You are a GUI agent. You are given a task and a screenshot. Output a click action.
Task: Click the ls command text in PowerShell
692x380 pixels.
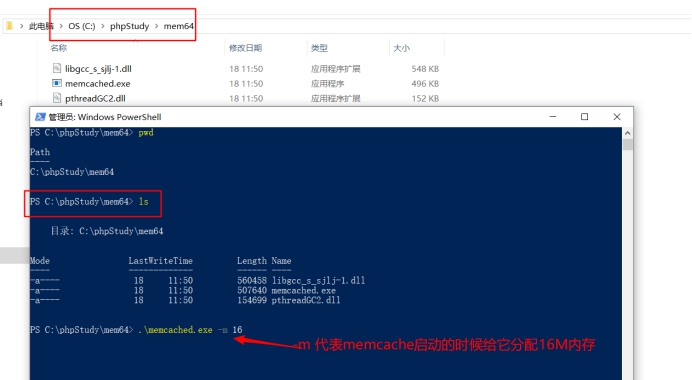pos(143,202)
